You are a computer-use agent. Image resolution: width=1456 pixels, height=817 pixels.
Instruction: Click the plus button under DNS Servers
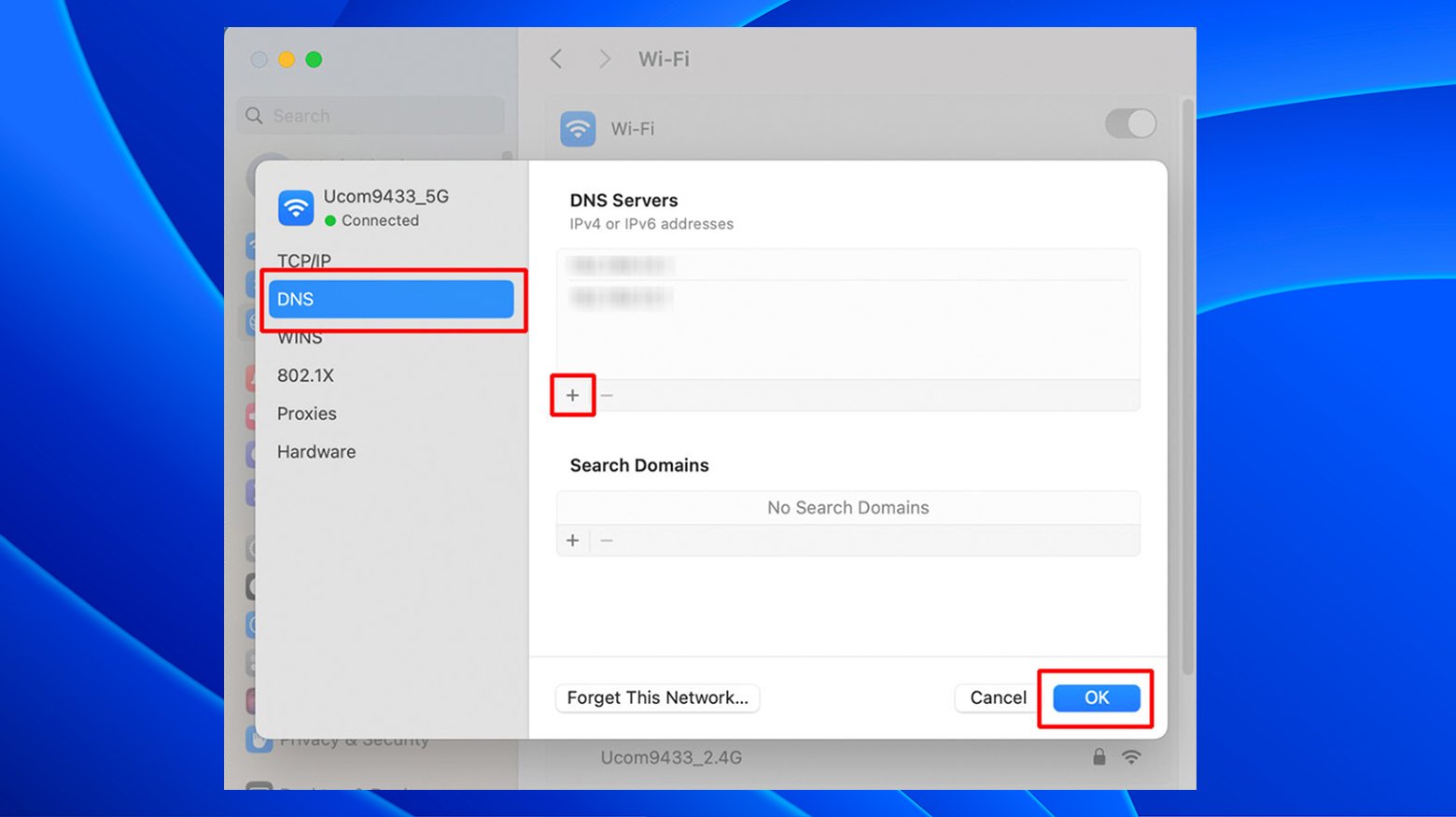[572, 395]
